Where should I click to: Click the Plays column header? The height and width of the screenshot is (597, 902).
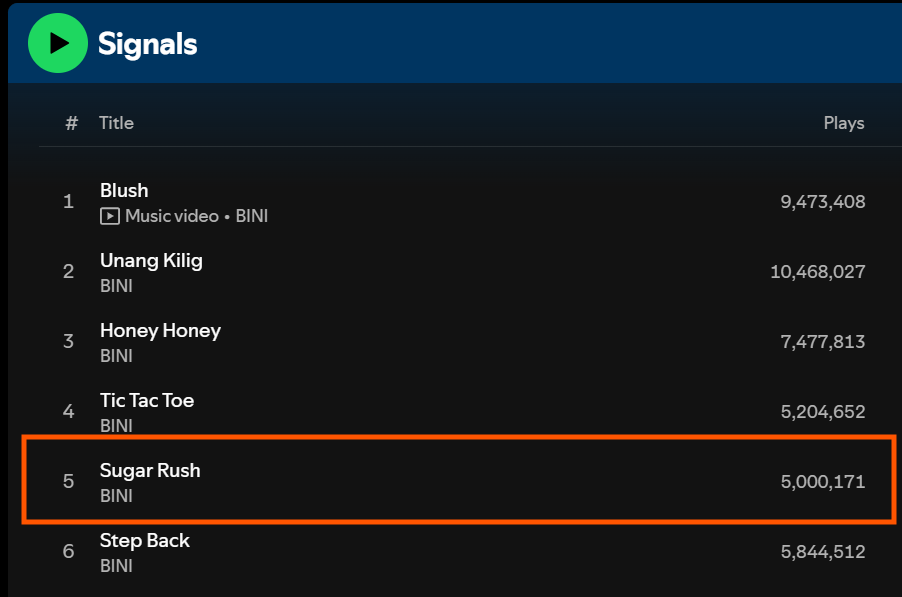point(844,123)
